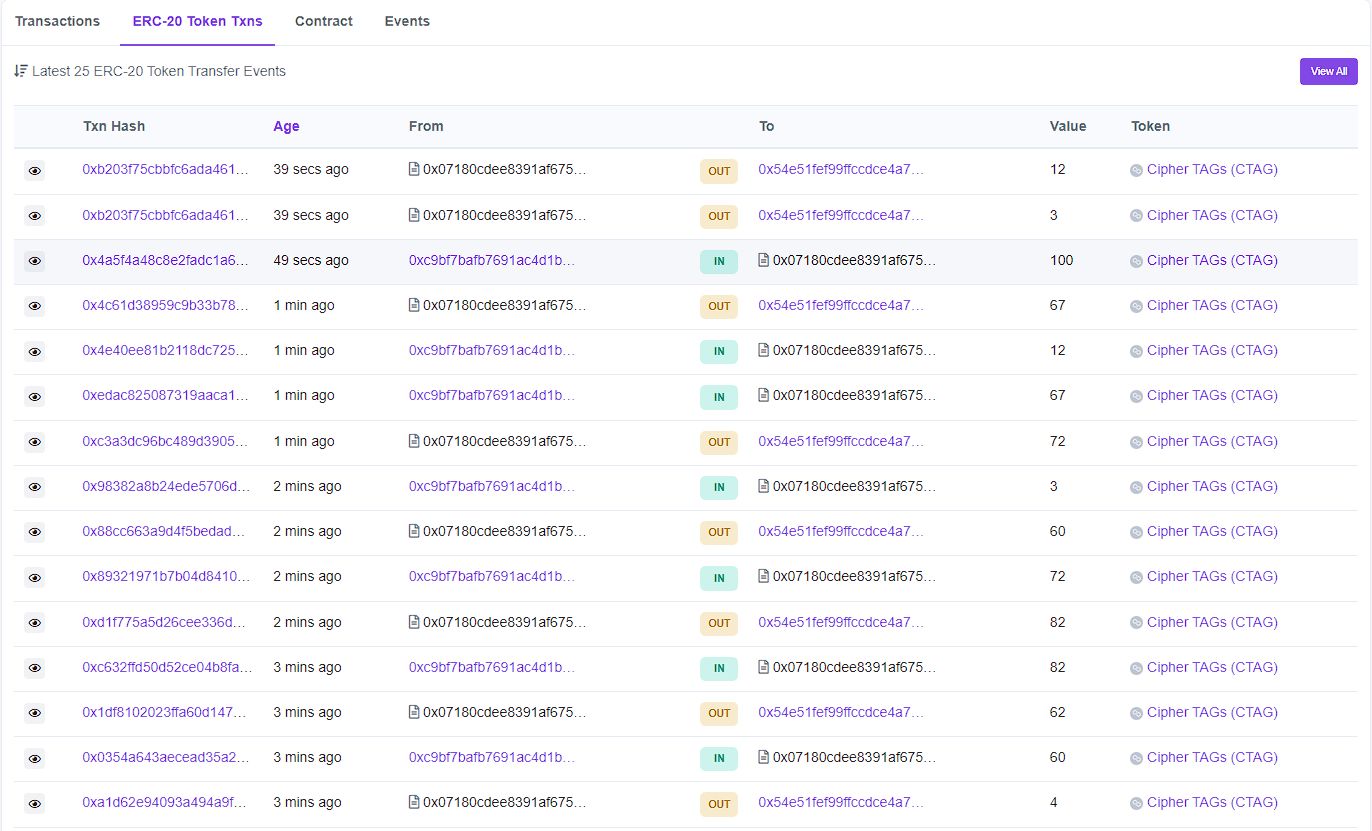Click eye icon beside hash 0x98382a8b24ede5706d

pos(35,487)
